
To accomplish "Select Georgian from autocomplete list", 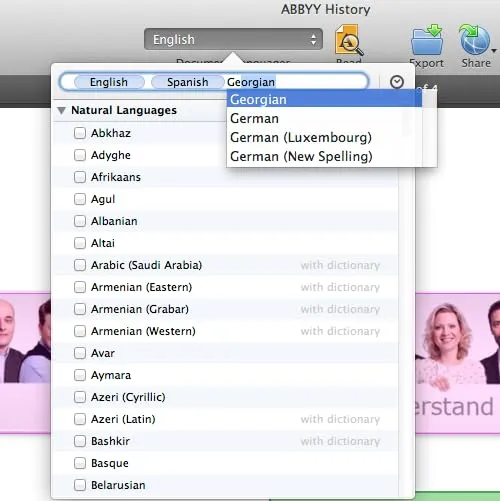I will [324, 99].
